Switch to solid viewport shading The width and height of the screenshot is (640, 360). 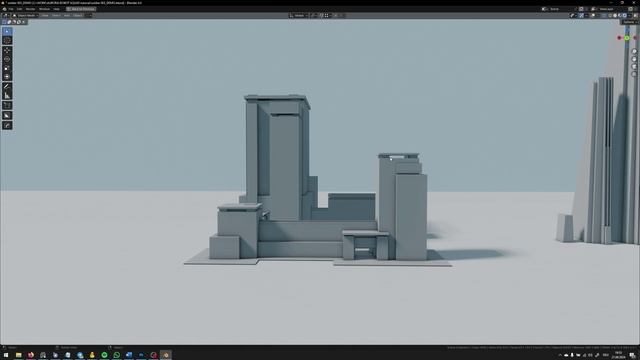tap(615, 16)
